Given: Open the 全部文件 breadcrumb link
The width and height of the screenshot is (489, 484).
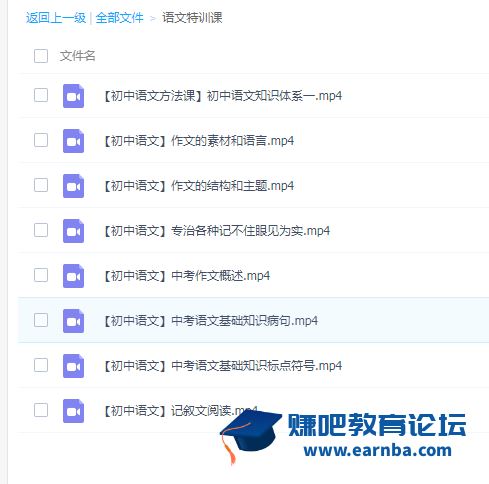Looking at the screenshot, I should pos(119,18).
